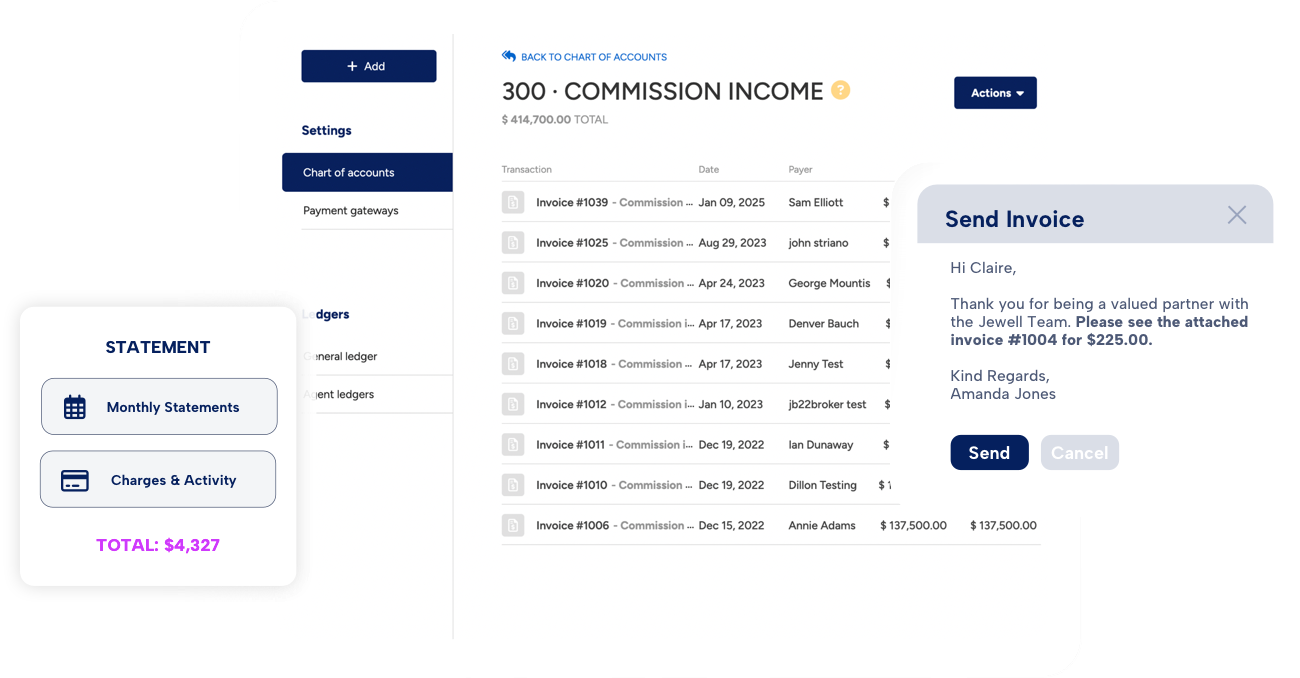Follow the BACK TO CHART OF ACCOUNTS link
1300x678 pixels.
[x=592, y=56]
